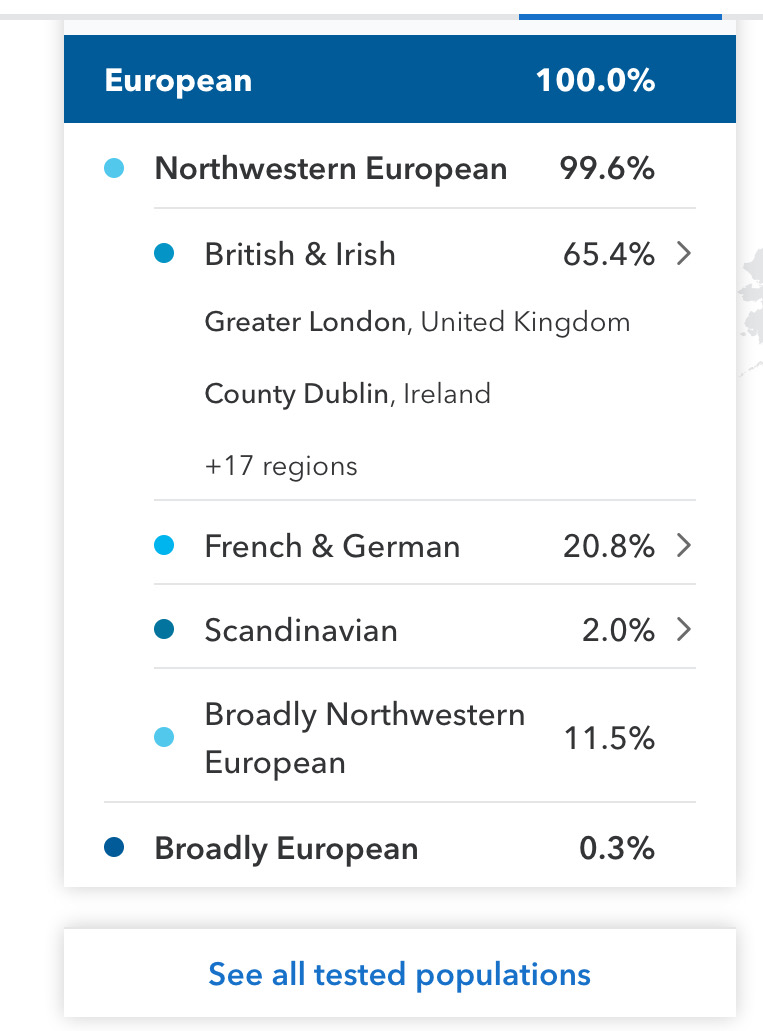This screenshot has width=763, height=1031.
Task: Expand British & Irish chevron arrow
Action: [x=684, y=253]
